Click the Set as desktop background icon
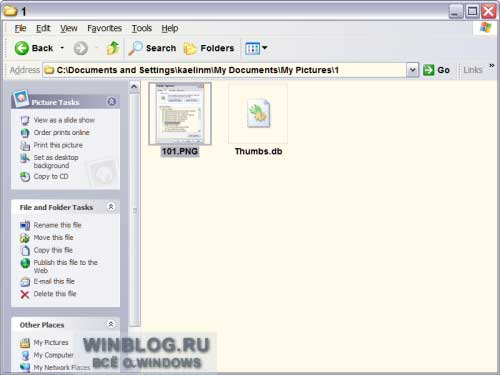Image resolution: width=500 pixels, height=375 pixels. [x=25, y=158]
